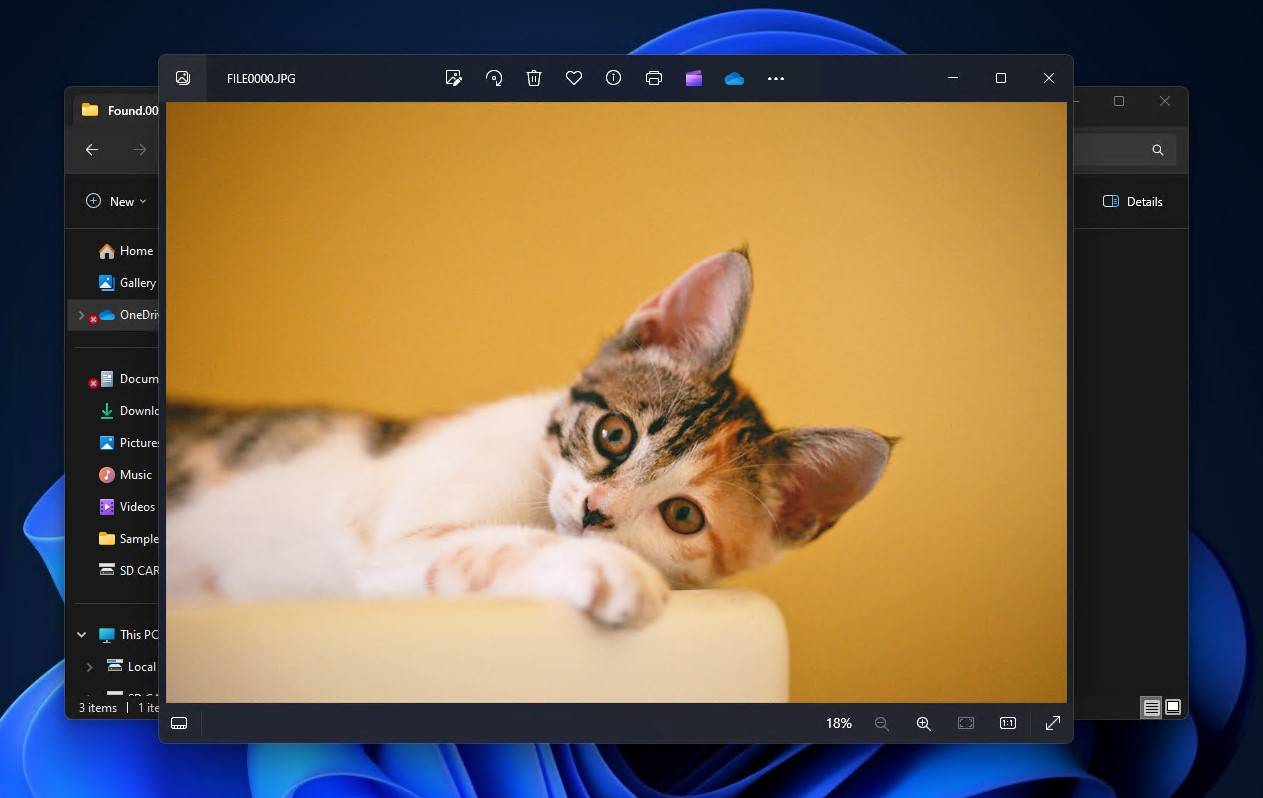
Task: Click the FILE0000.JPG title text
Action: click(x=261, y=78)
